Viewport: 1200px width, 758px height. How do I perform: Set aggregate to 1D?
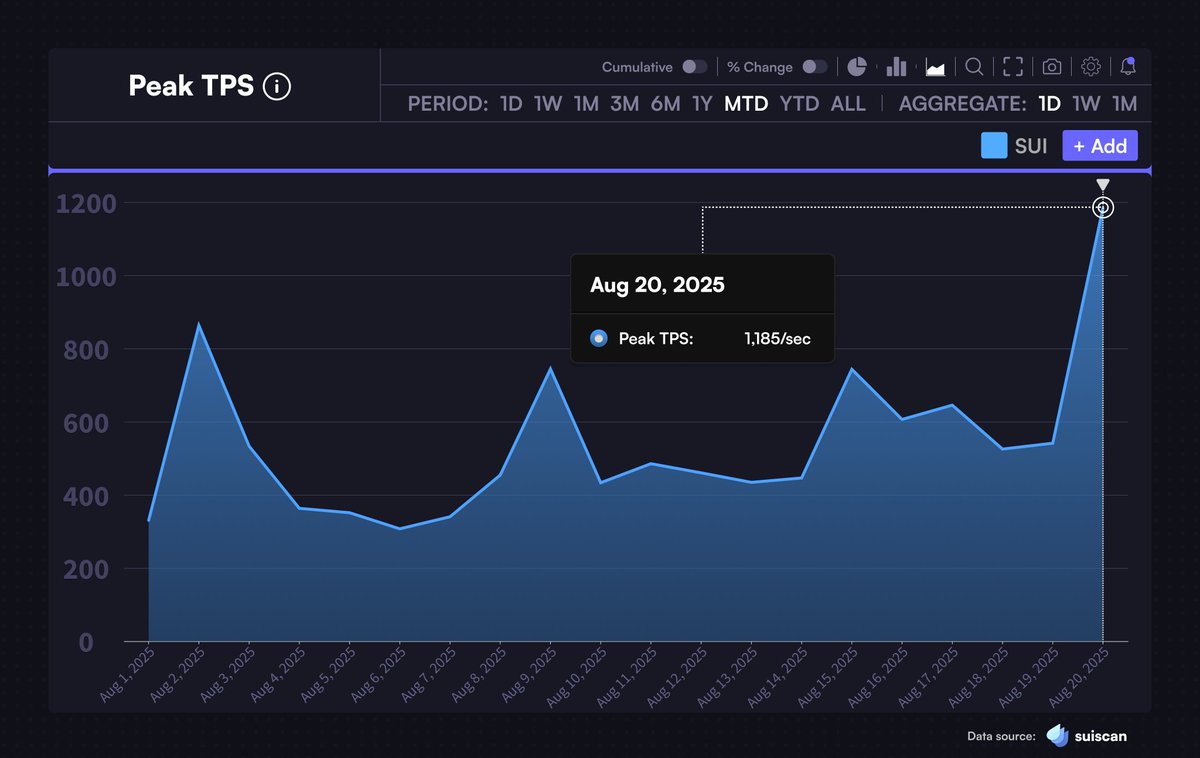pyautogui.click(x=1049, y=104)
